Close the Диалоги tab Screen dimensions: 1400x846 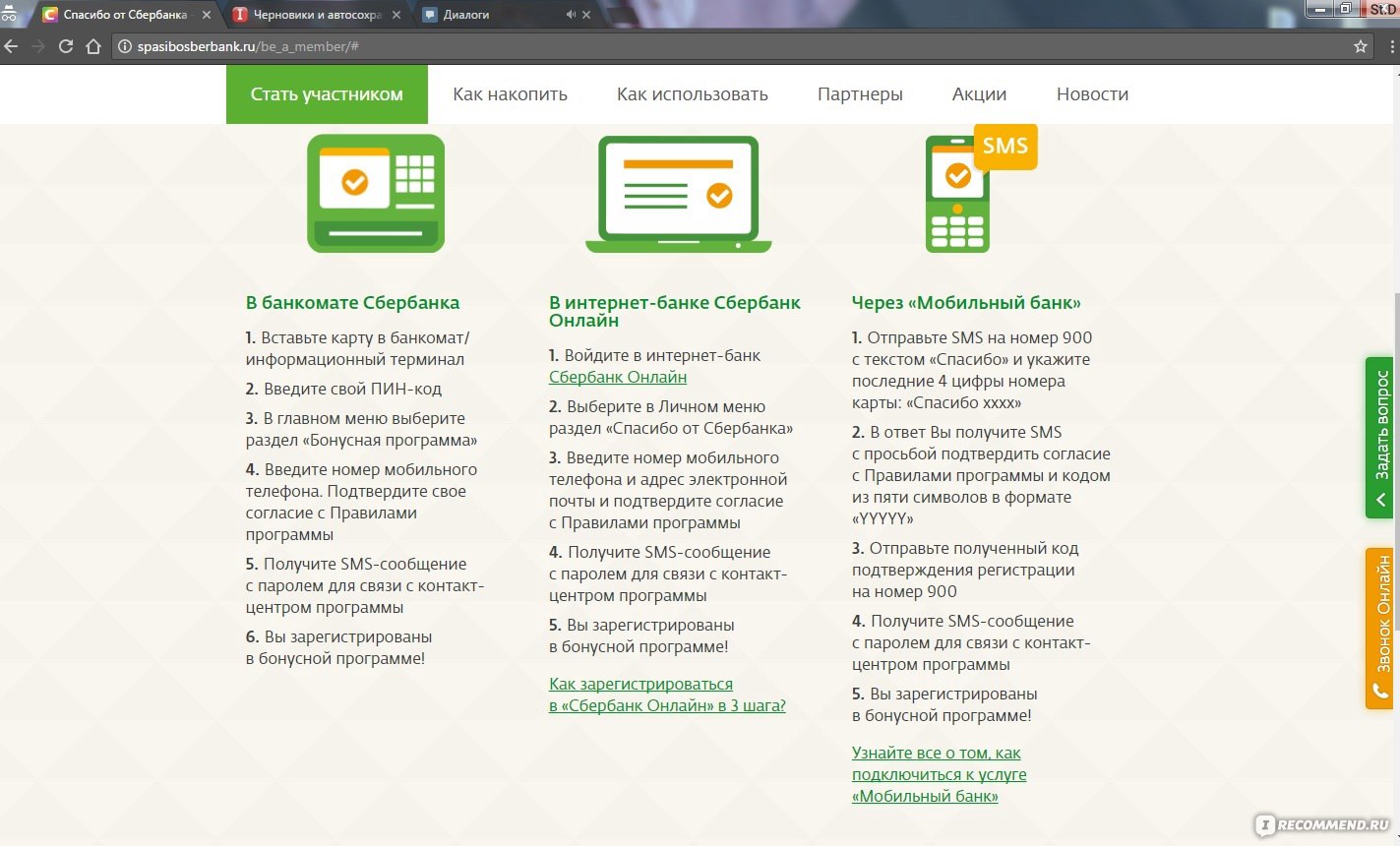click(587, 15)
